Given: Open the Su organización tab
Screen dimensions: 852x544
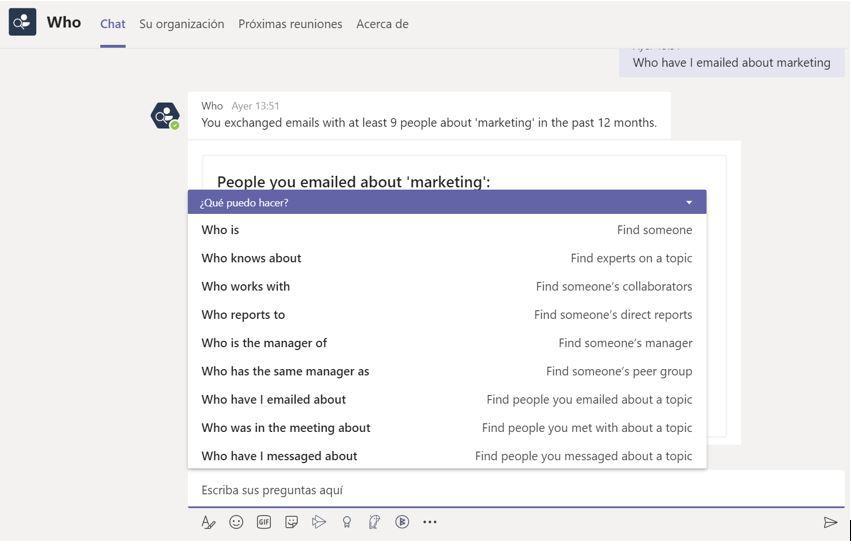Looking at the screenshot, I should [x=181, y=24].
